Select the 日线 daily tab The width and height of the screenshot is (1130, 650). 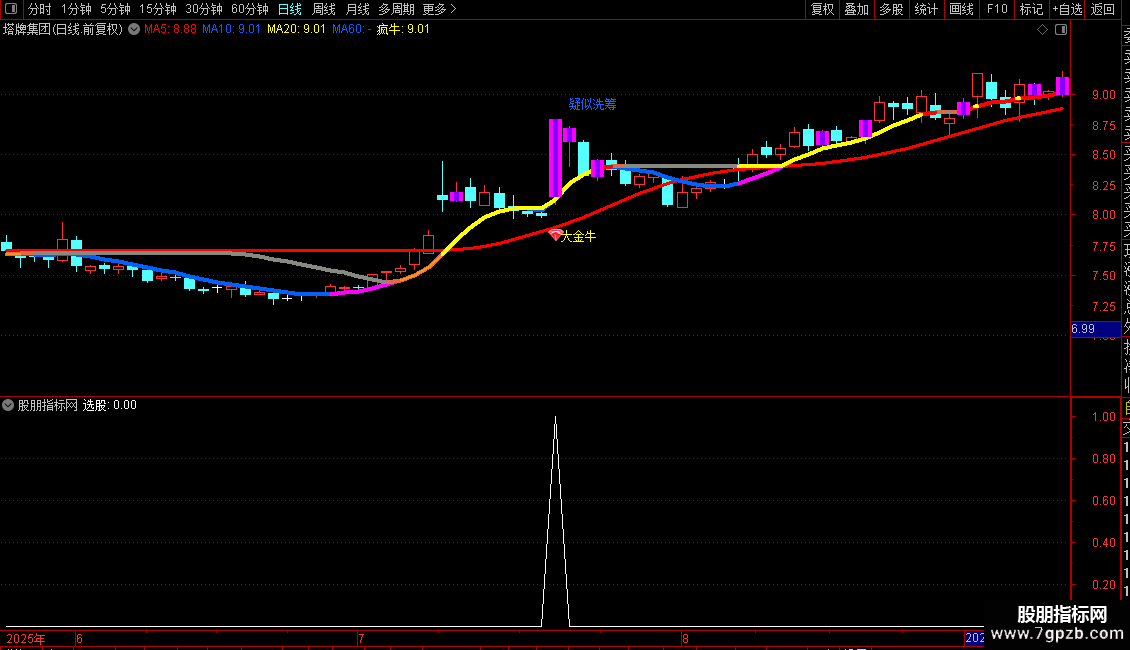[x=290, y=9]
